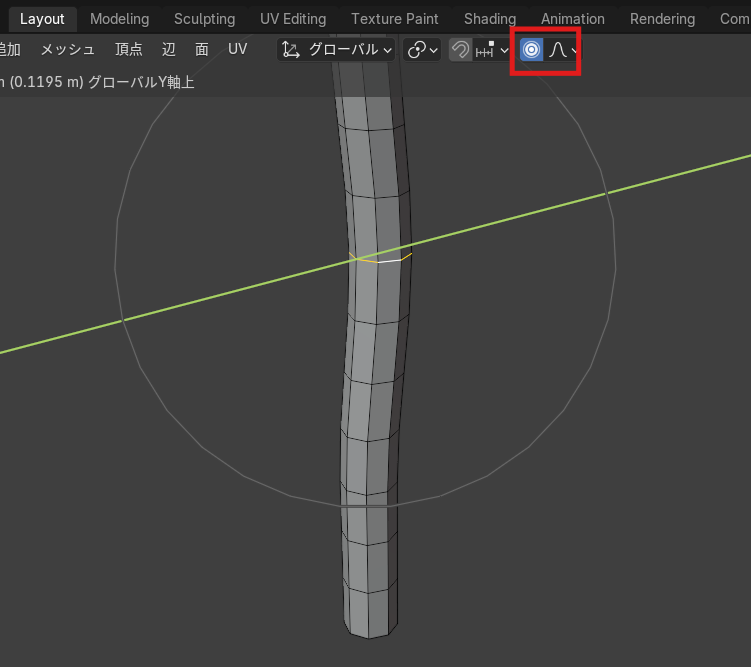Open the Texture Paint workspace tab

tap(395, 19)
